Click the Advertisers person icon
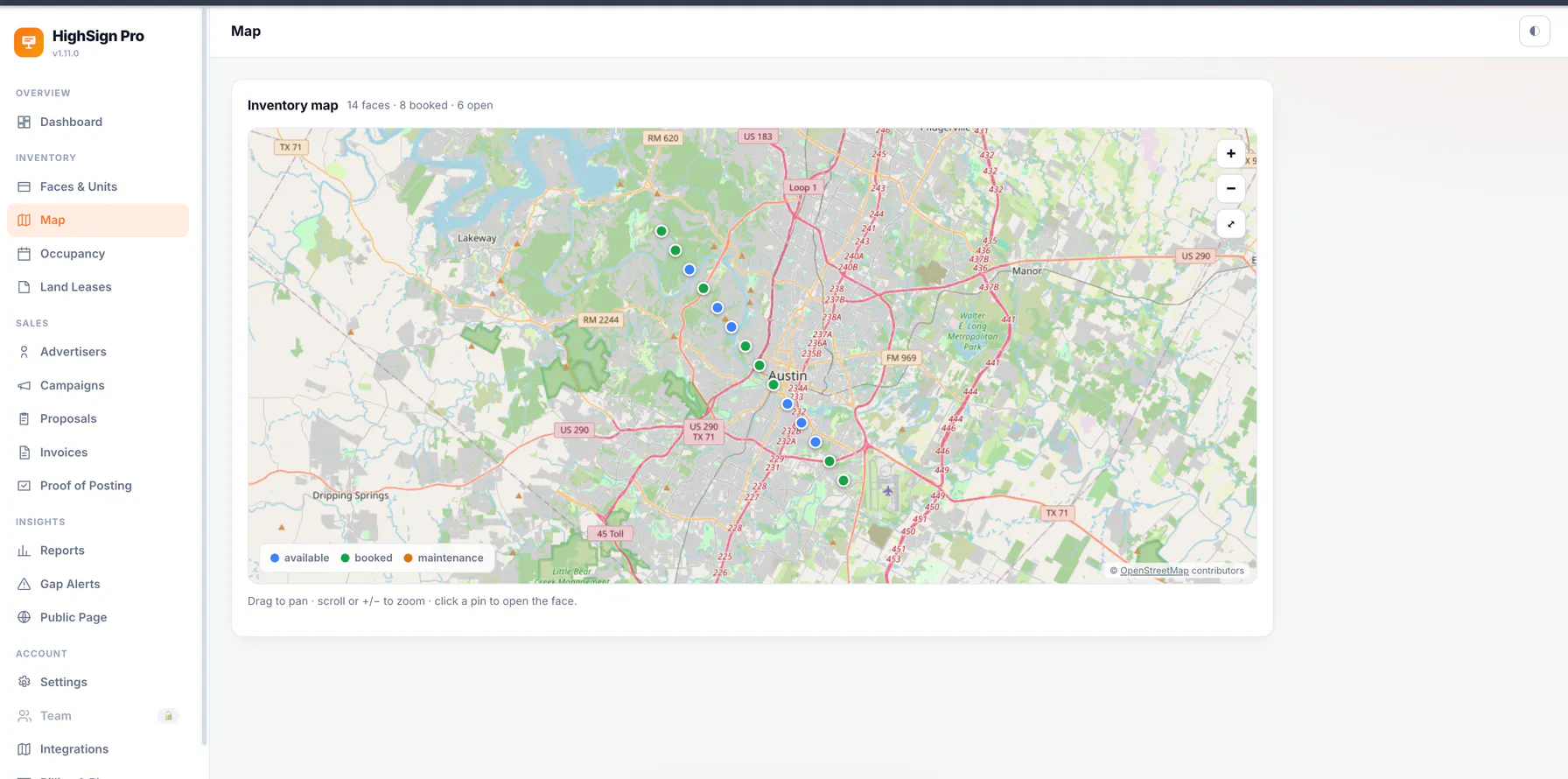The width and height of the screenshot is (1568, 779). pyautogui.click(x=24, y=352)
